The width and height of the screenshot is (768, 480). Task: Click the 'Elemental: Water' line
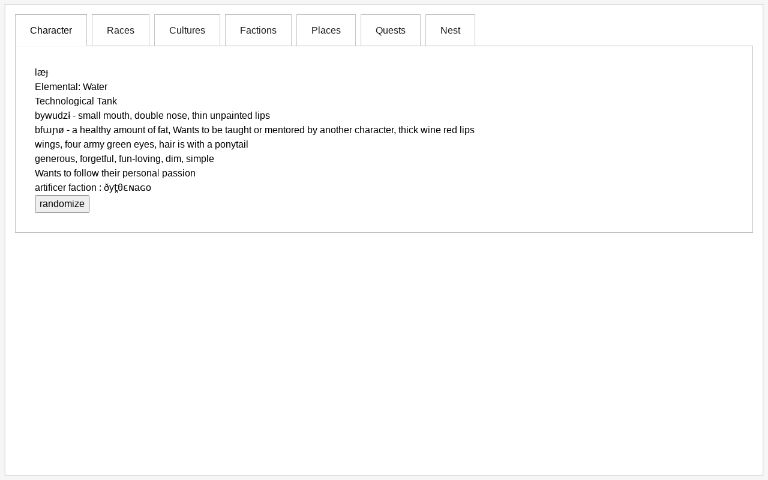pyautogui.click(x=71, y=87)
